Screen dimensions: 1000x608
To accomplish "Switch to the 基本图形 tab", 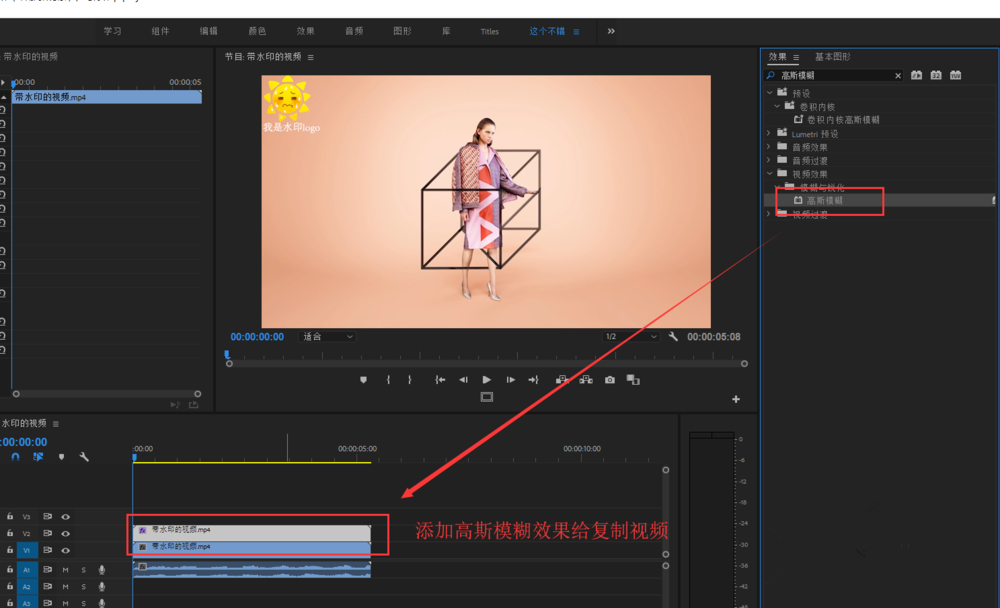I will pos(832,57).
